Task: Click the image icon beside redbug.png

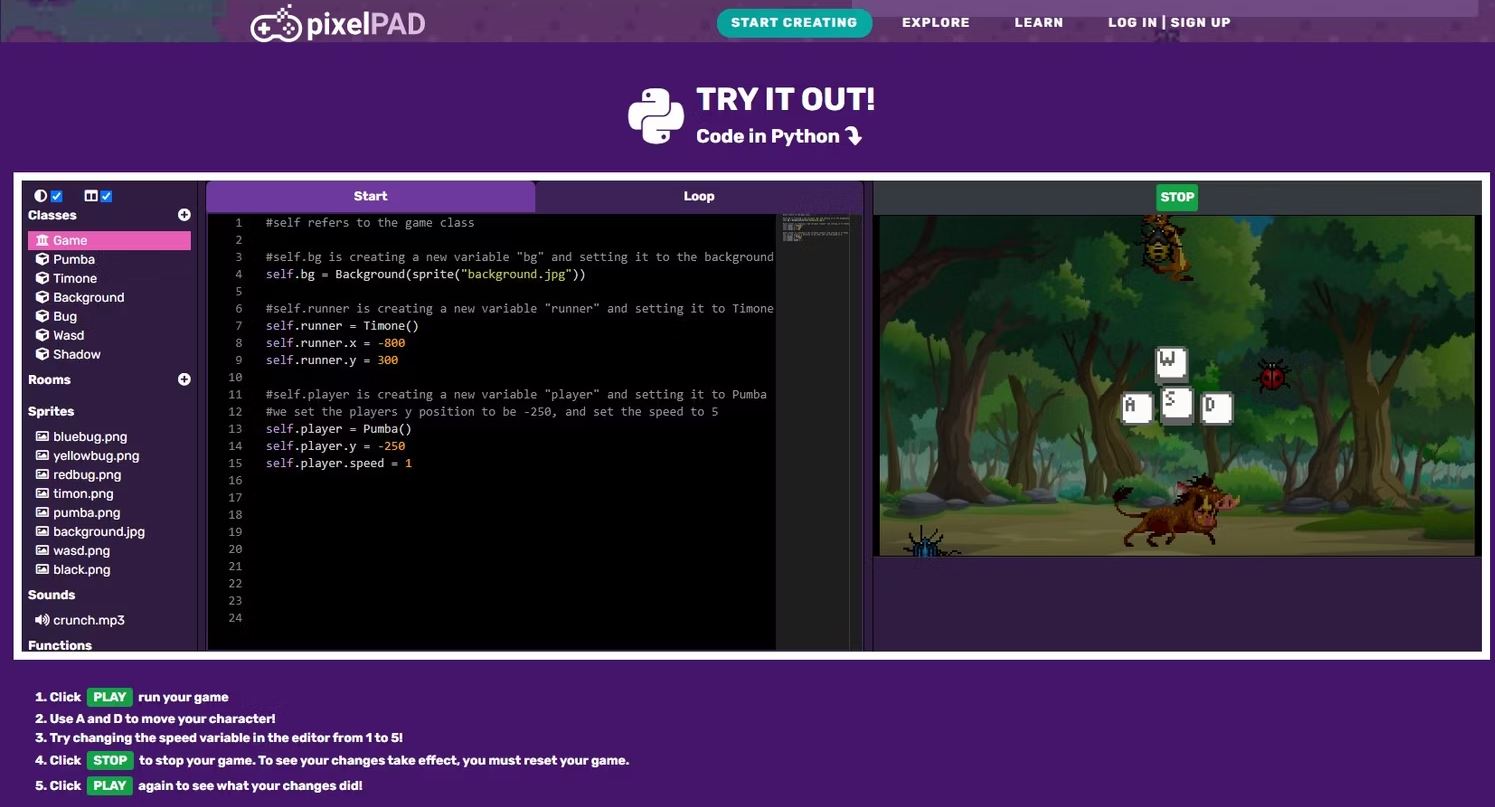Action: coord(42,474)
